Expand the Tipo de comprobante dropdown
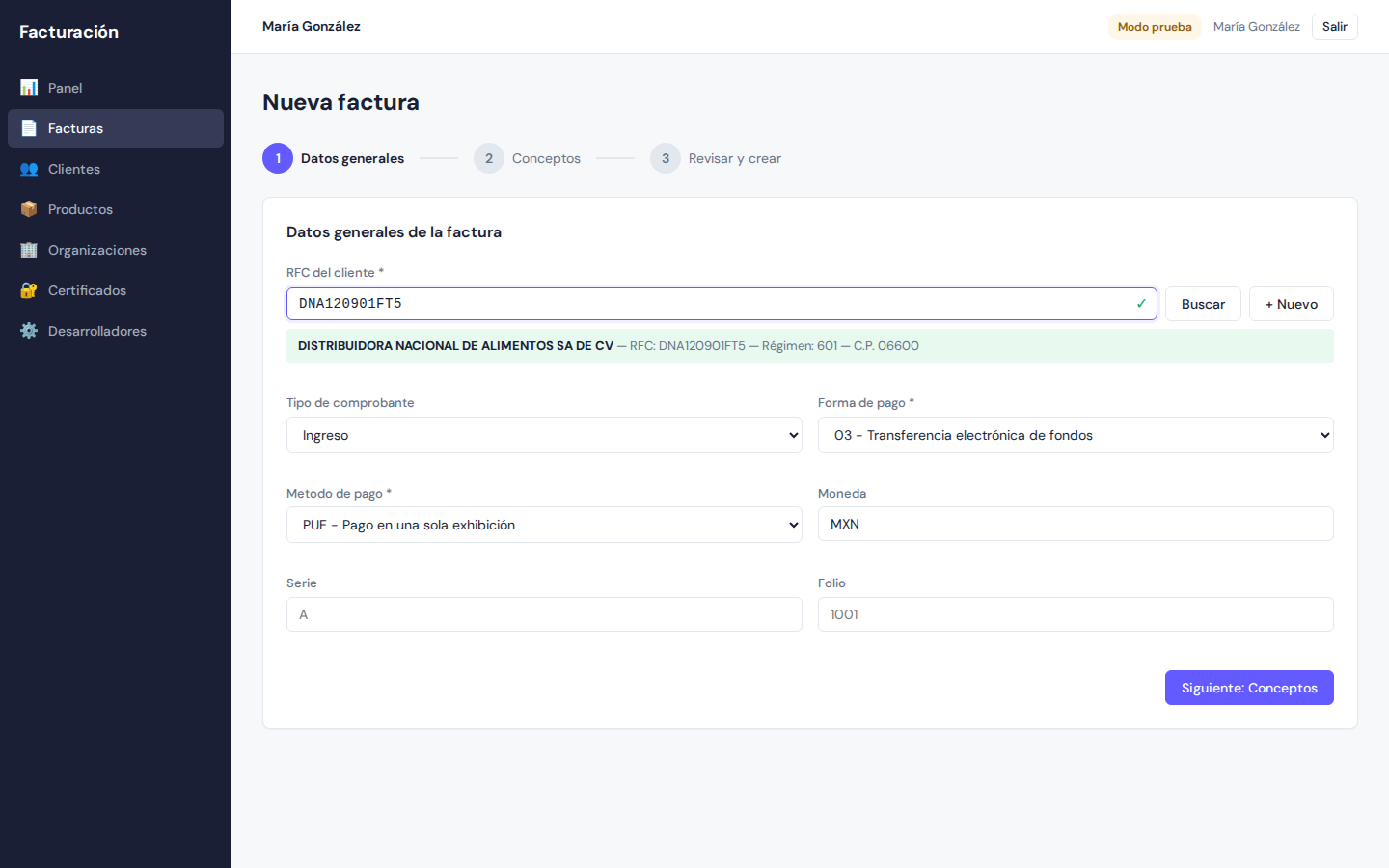Image resolution: width=1389 pixels, height=868 pixels. [544, 435]
